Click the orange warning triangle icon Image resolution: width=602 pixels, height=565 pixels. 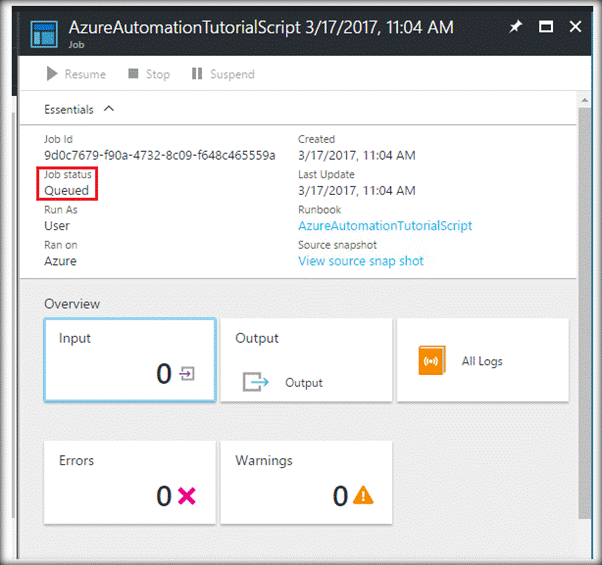point(363,495)
